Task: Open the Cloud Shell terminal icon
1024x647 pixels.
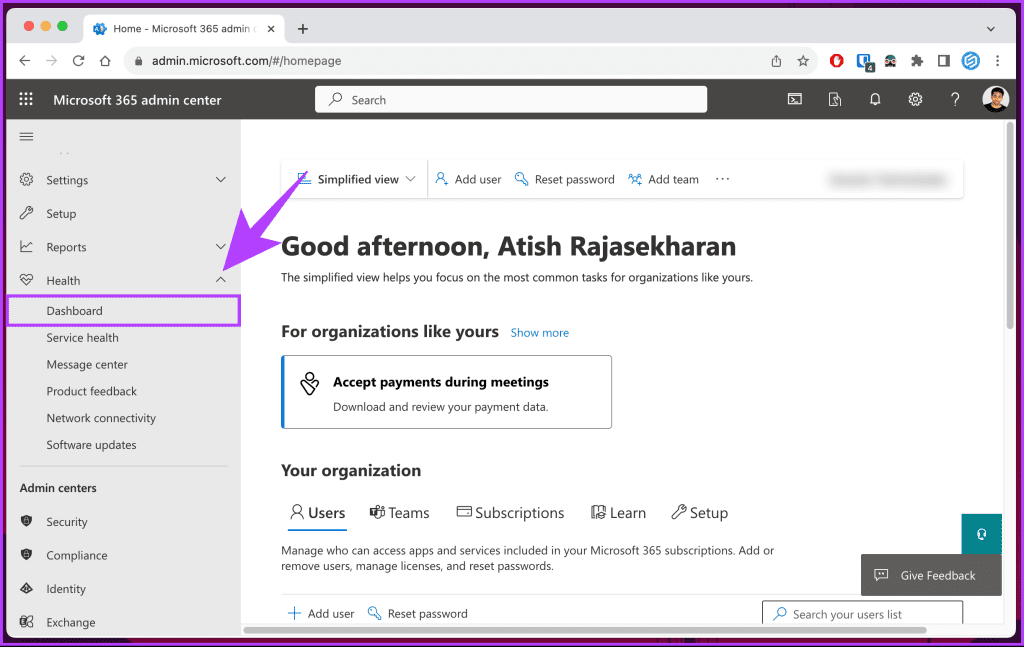Action: point(793,99)
